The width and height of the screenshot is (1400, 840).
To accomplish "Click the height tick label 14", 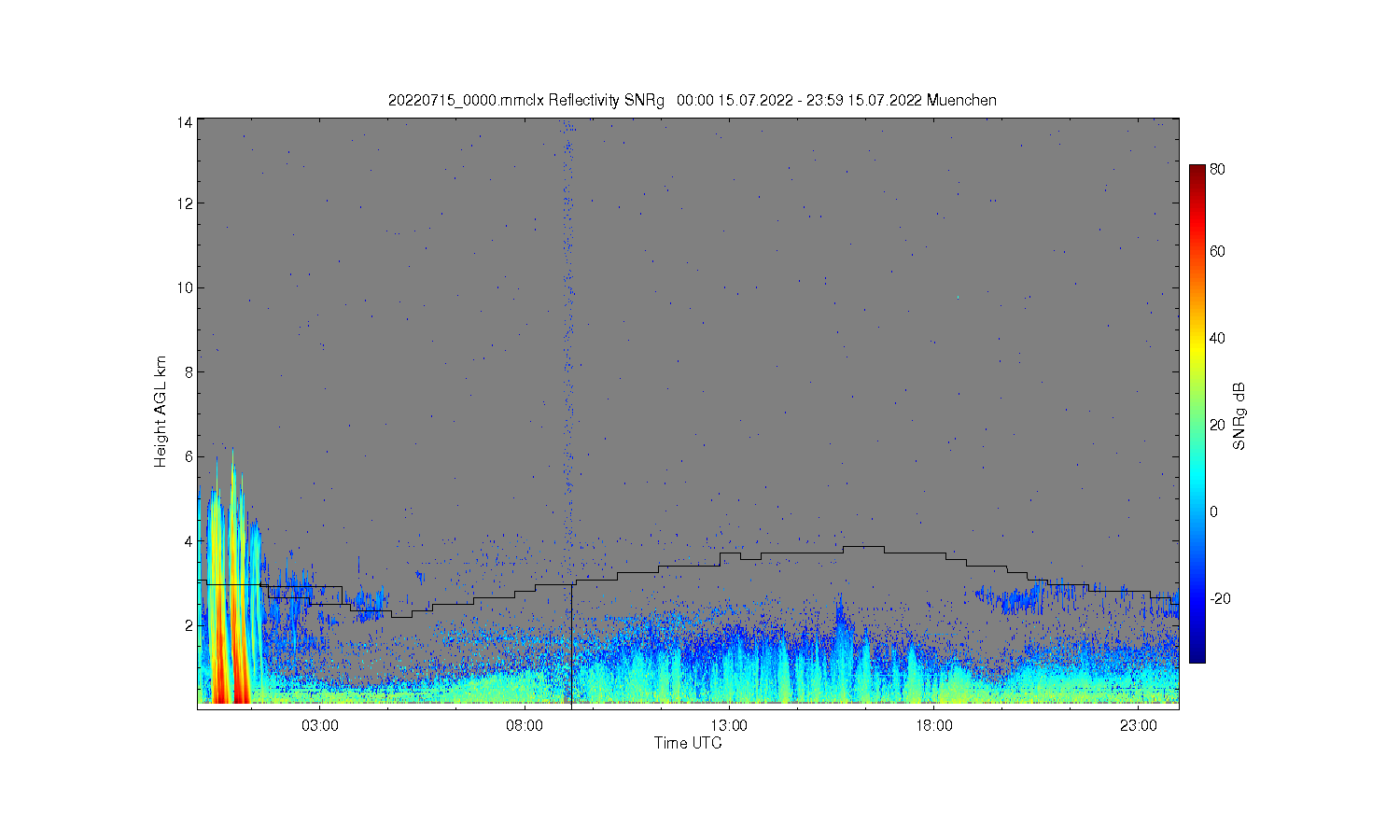I will point(185,122).
